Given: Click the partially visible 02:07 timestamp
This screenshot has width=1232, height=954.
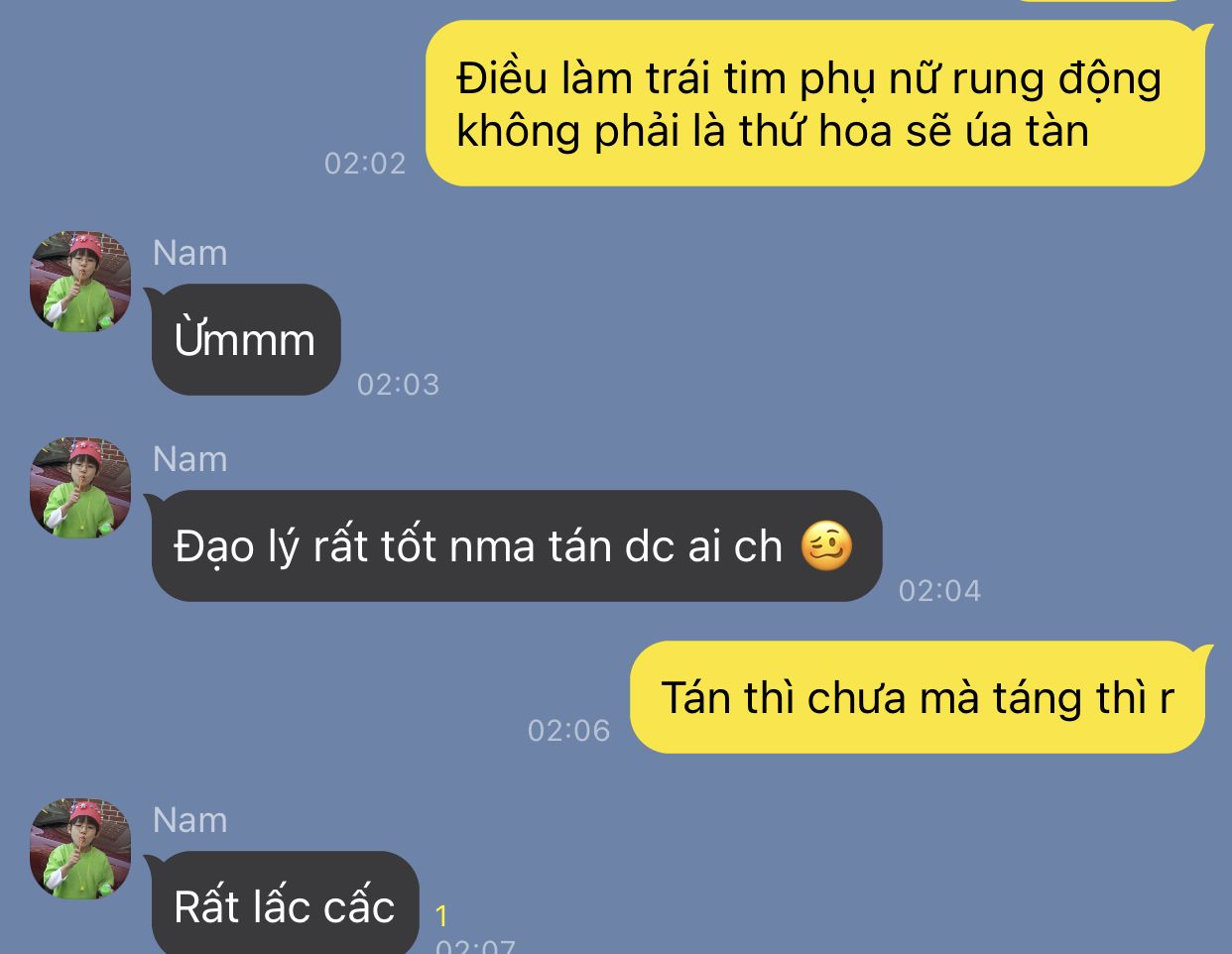Looking at the screenshot, I should [x=475, y=945].
